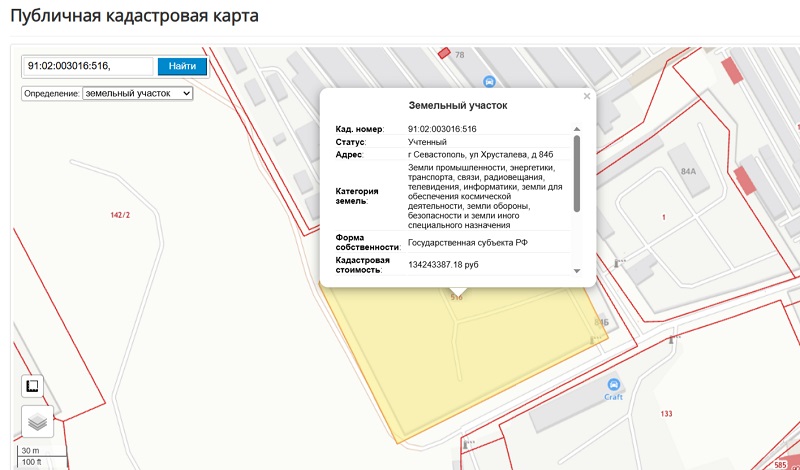Focus the cadastral number search field

(88, 66)
